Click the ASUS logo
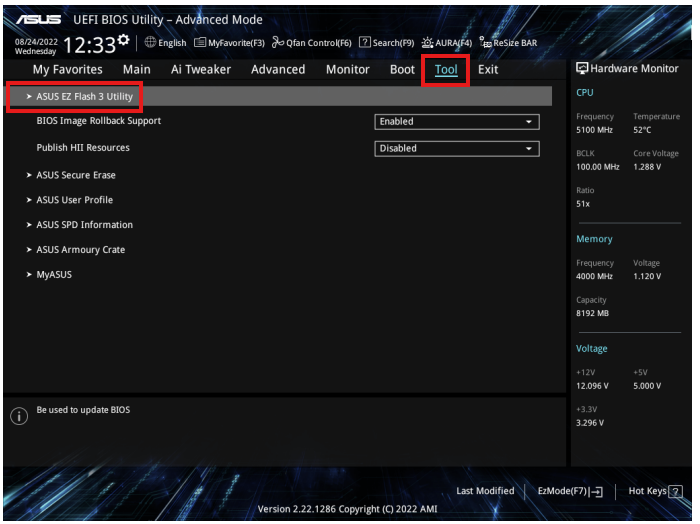This screenshot has width=700, height=524. pos(38,20)
